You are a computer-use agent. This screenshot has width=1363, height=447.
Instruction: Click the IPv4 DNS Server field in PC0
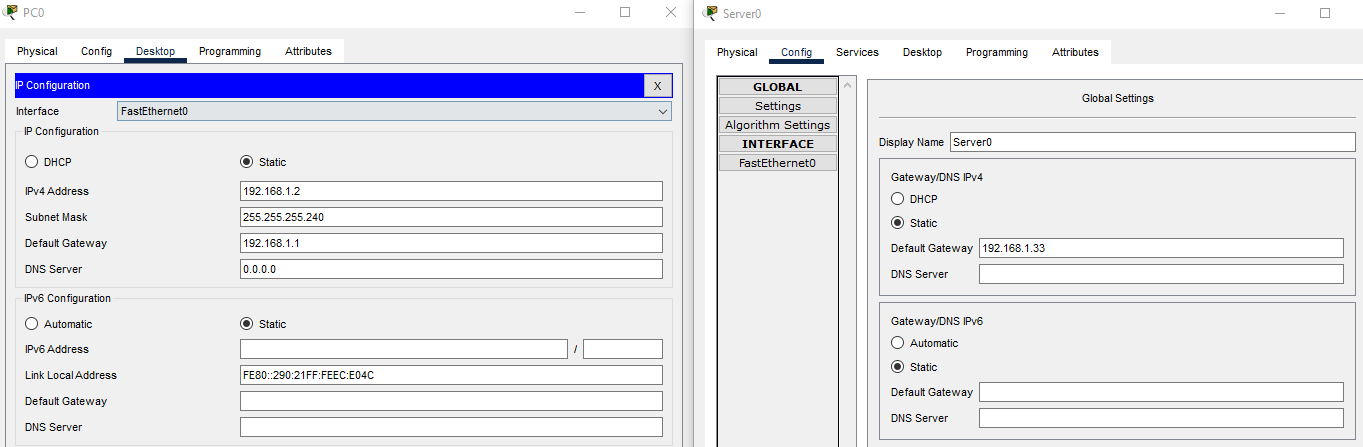click(451, 269)
